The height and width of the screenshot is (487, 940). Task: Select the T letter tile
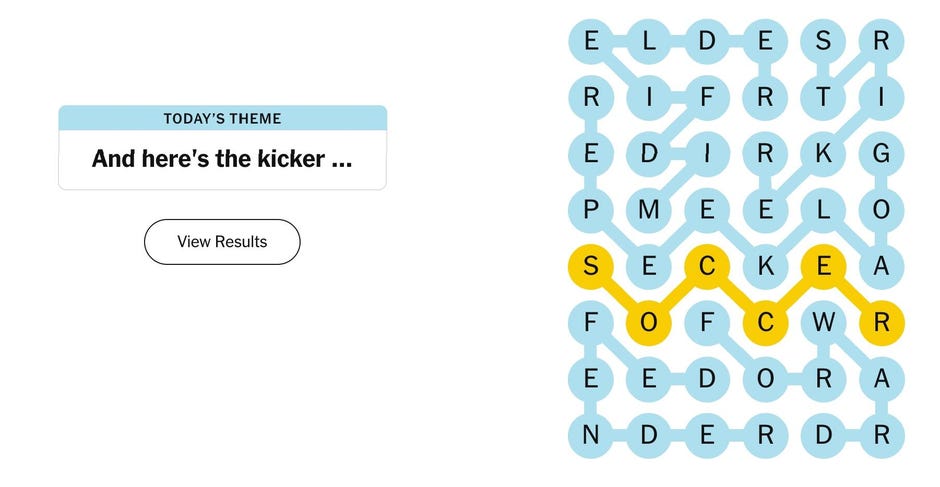[x=823, y=97]
